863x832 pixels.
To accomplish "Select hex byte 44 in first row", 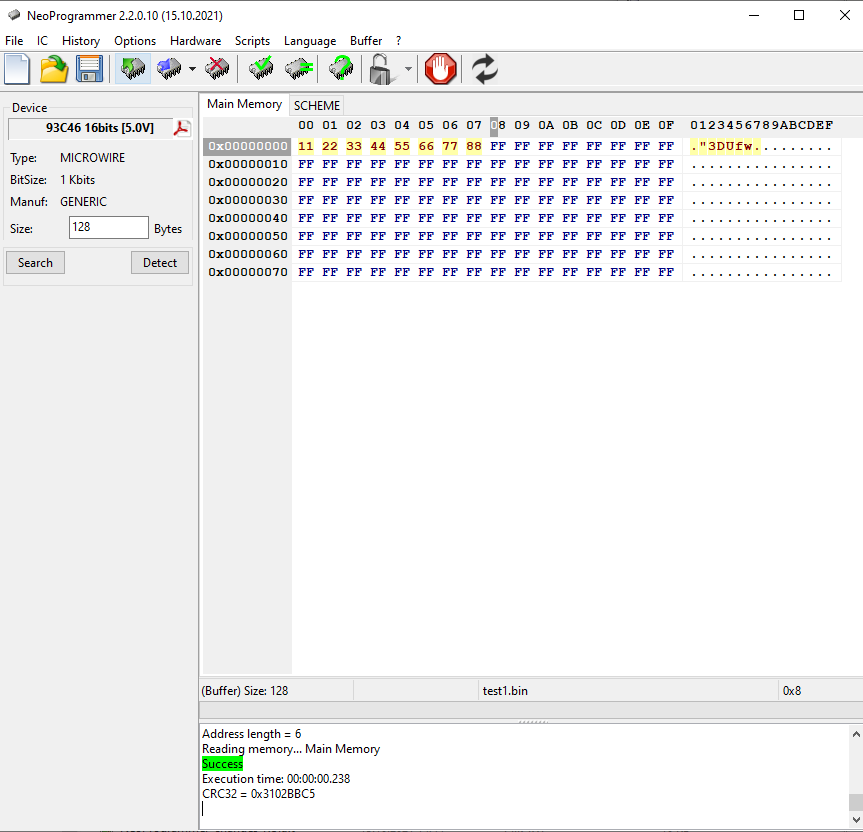I will [x=378, y=146].
